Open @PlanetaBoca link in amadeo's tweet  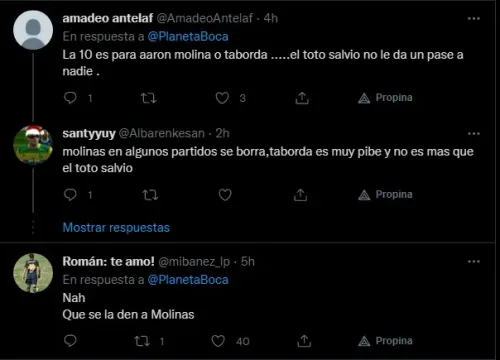click(188, 36)
